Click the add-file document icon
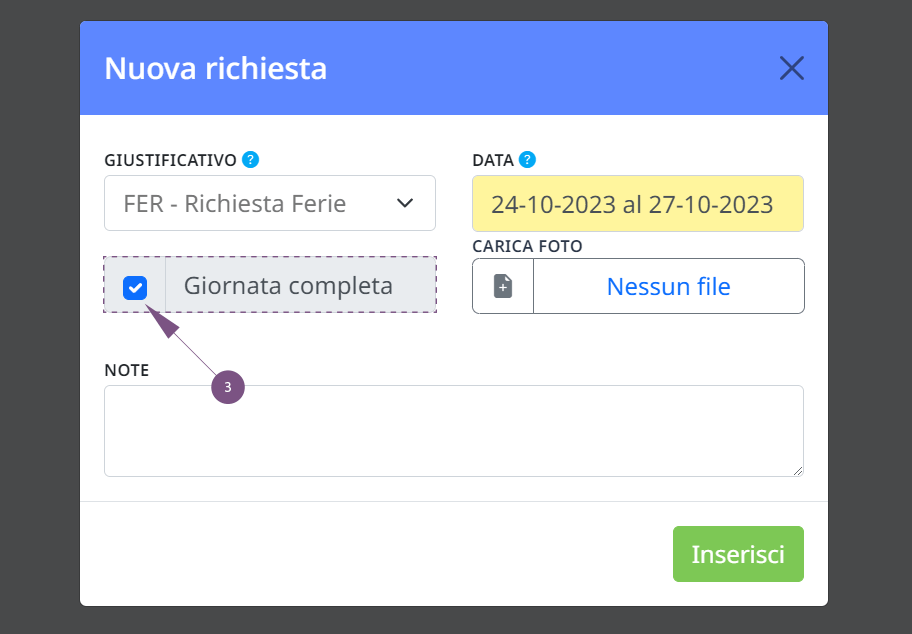 click(x=503, y=286)
